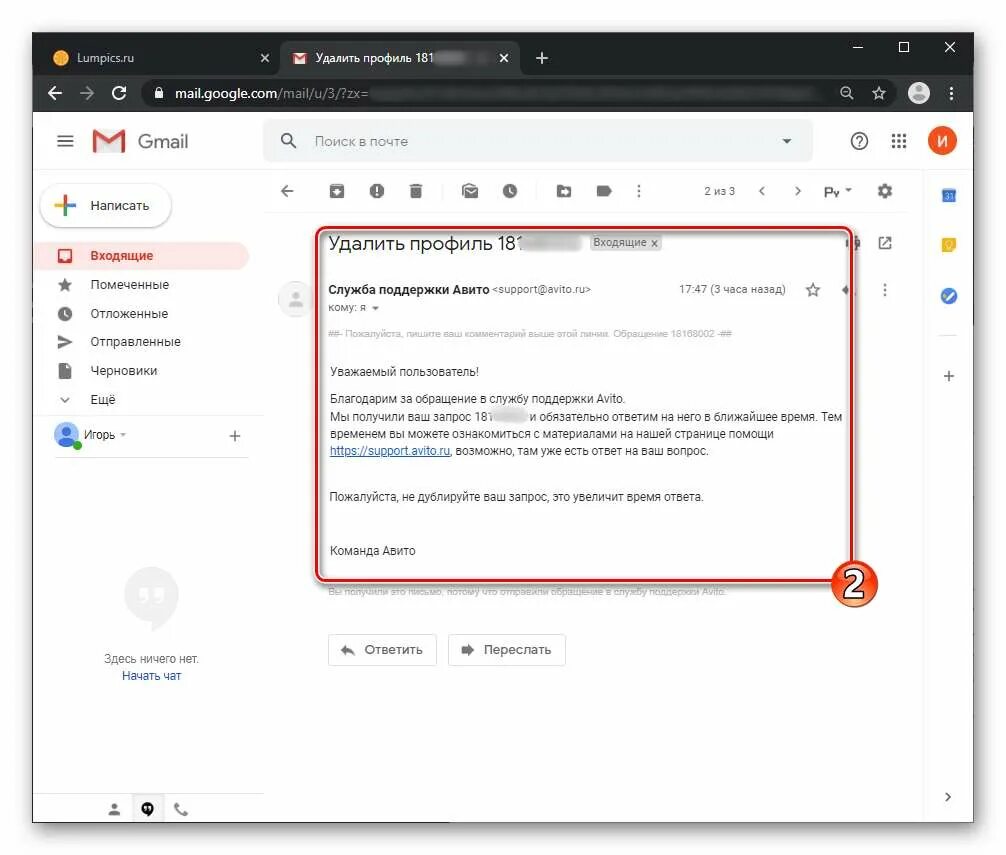Open the Gmail main menu hamburger icon
Screen dimensions: 1006x855
click(65, 141)
